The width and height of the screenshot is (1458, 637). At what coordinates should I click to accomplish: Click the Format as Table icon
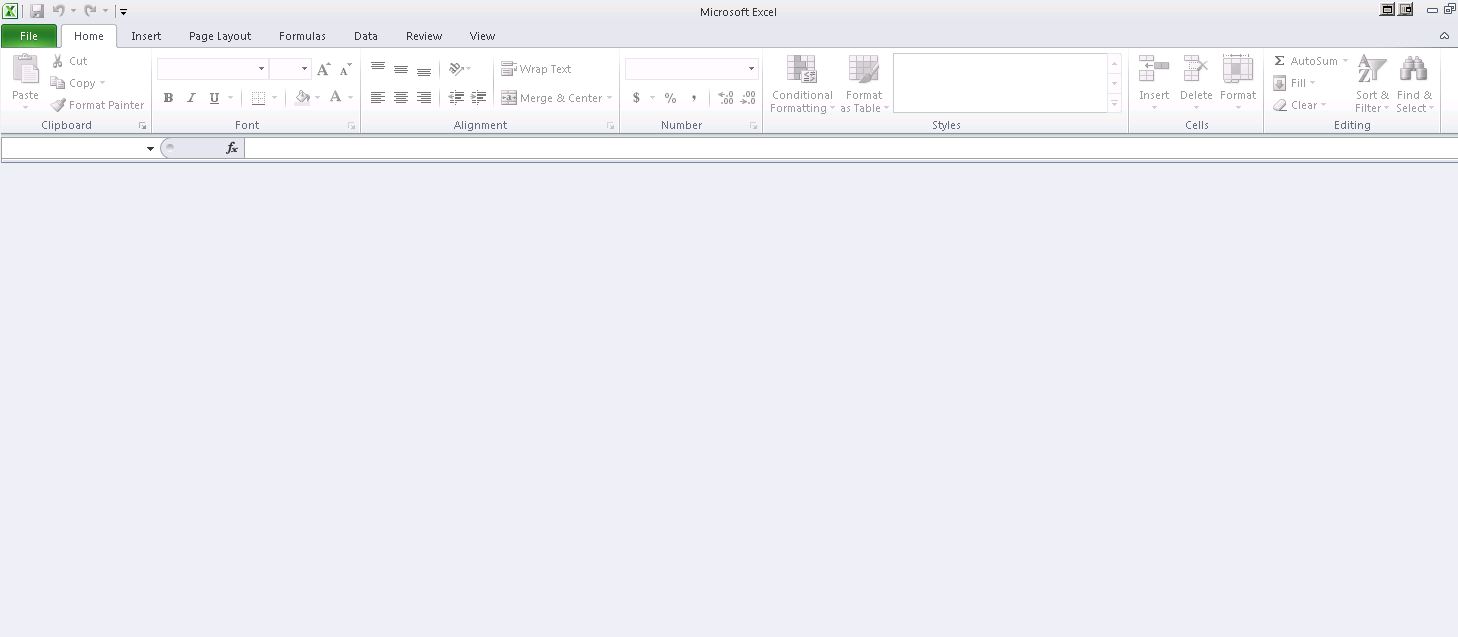pyautogui.click(x=863, y=70)
